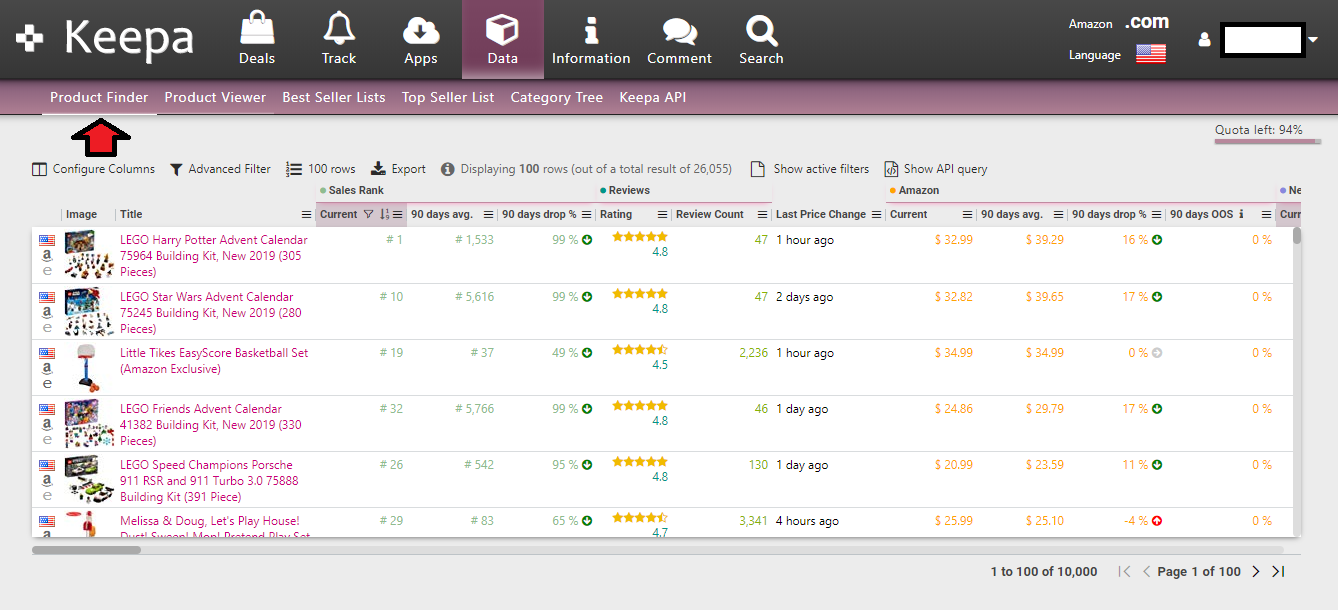This screenshot has width=1338, height=610.
Task: Open Little Tikes EasyScore Basketball Set link
Action: click(x=214, y=361)
